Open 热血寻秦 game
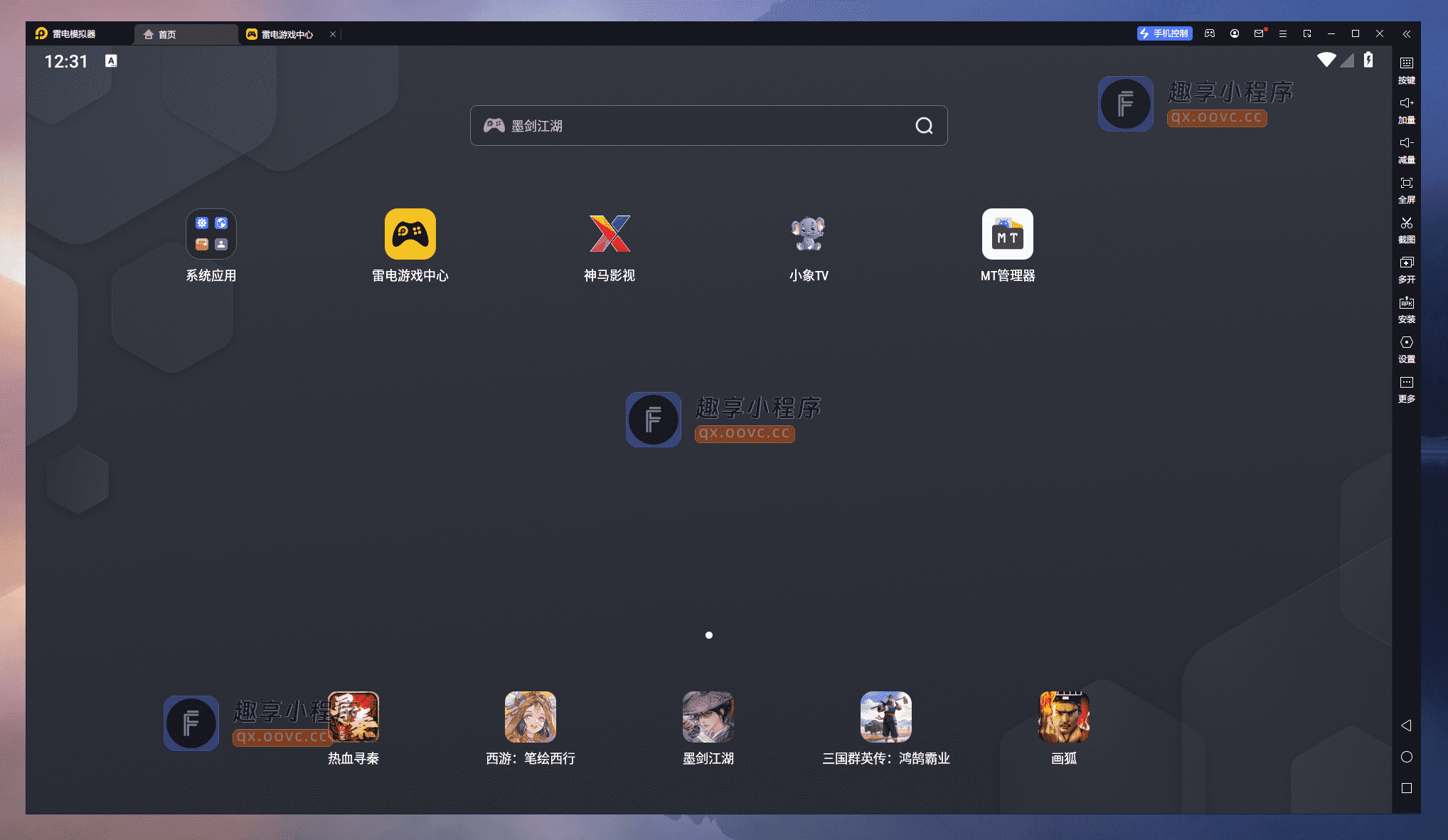The height and width of the screenshot is (840, 1448). [x=353, y=717]
